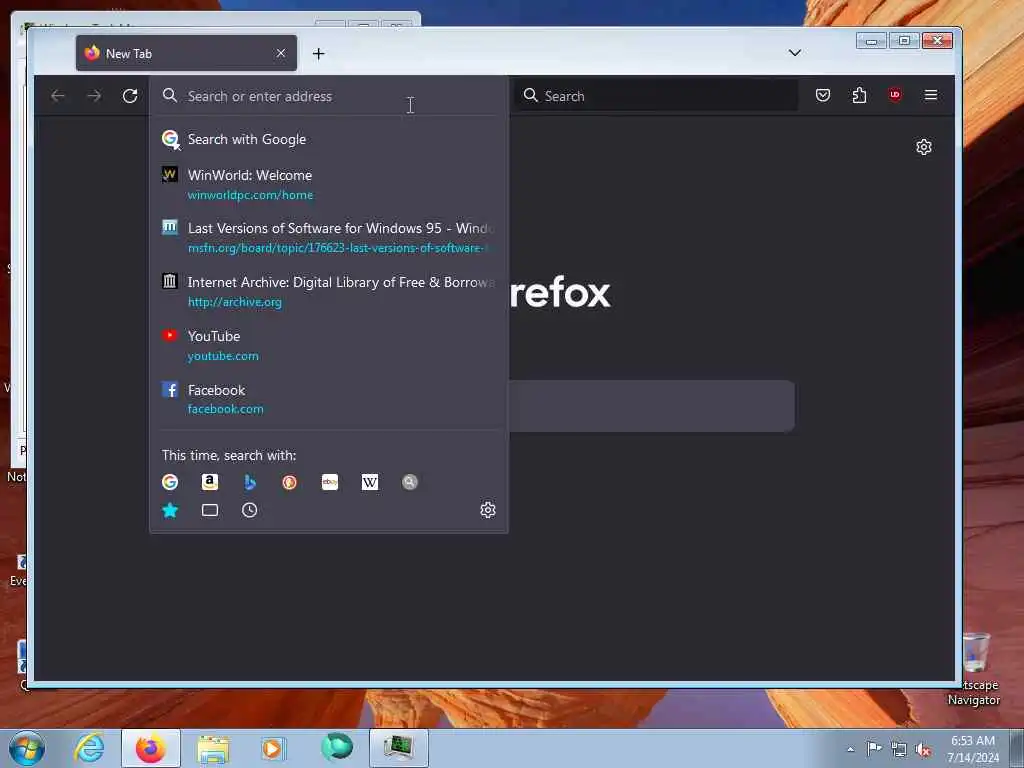Search this time with Wikipedia icon
The image size is (1024, 768).
point(370,482)
